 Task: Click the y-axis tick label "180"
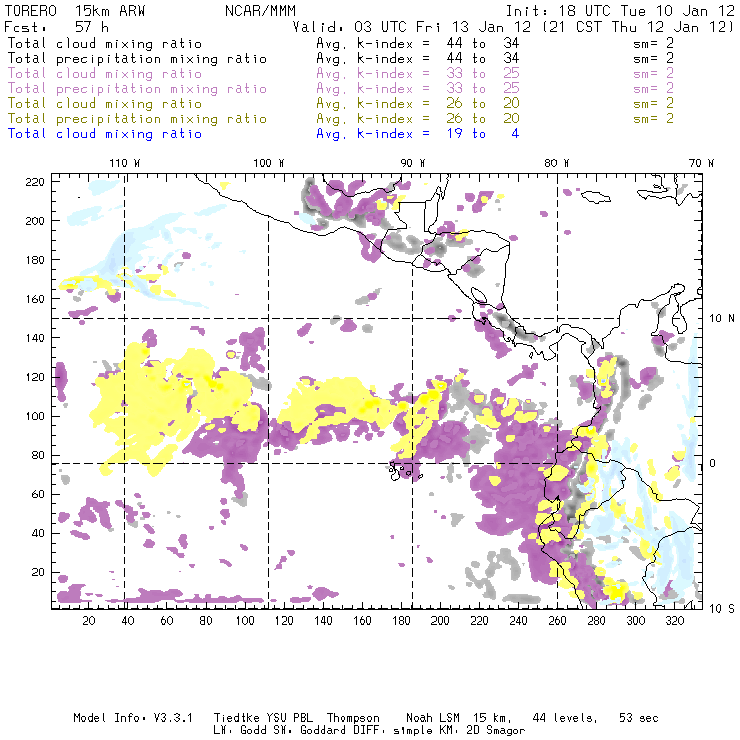[35, 260]
